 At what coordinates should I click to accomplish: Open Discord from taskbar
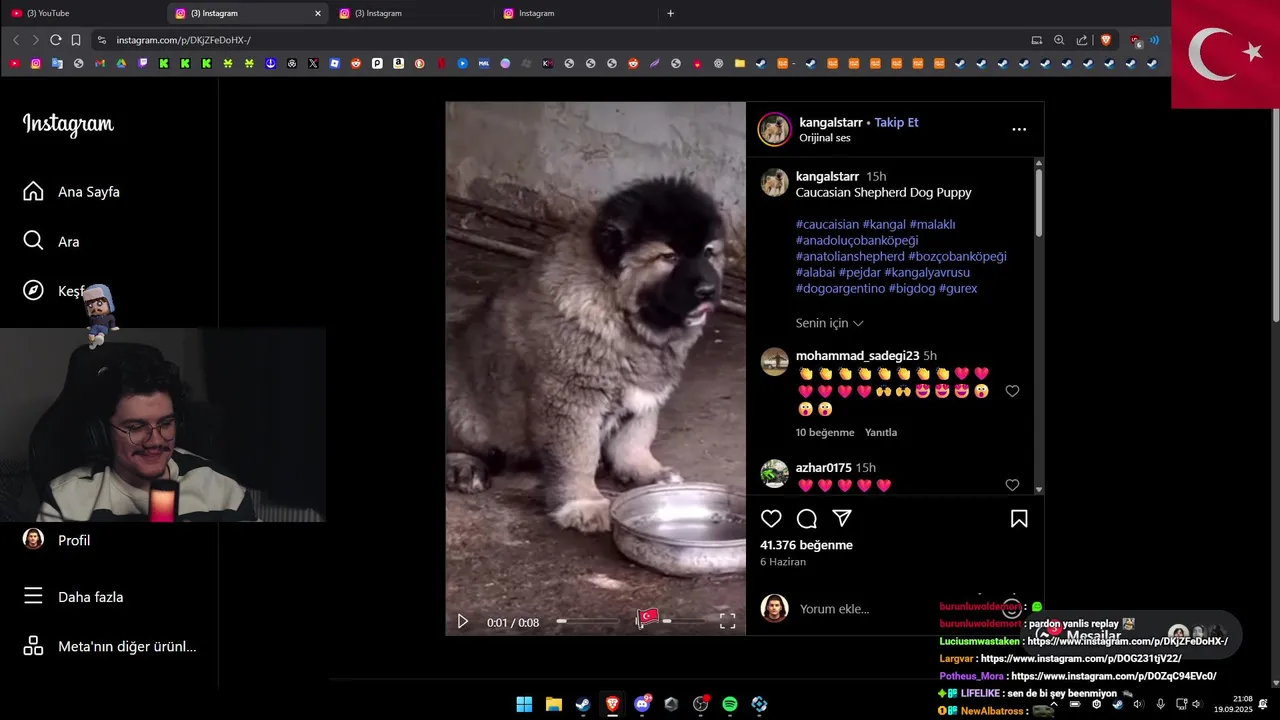tap(642, 704)
